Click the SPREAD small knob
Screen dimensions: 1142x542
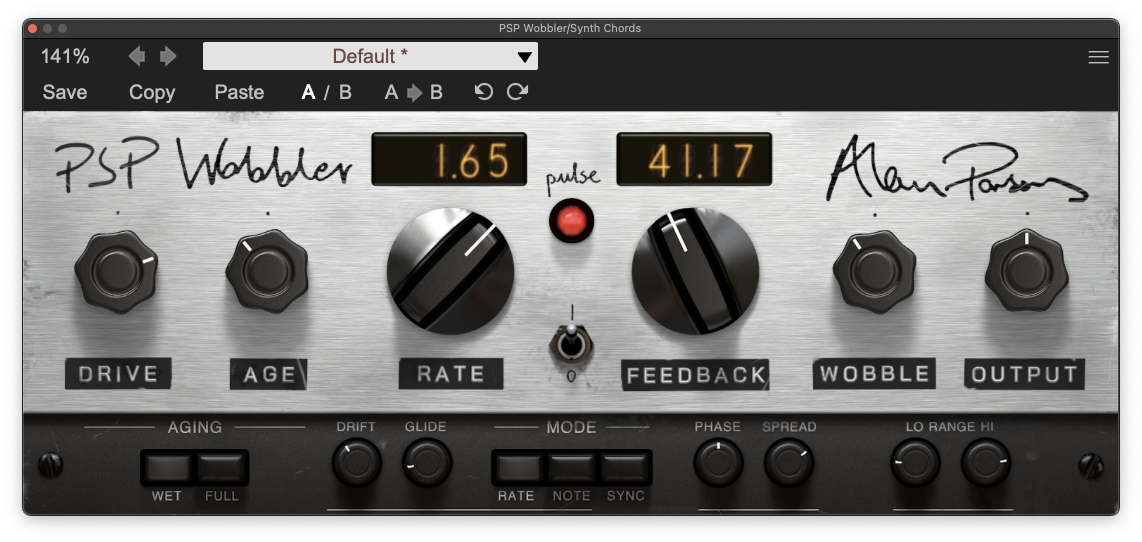(x=789, y=463)
